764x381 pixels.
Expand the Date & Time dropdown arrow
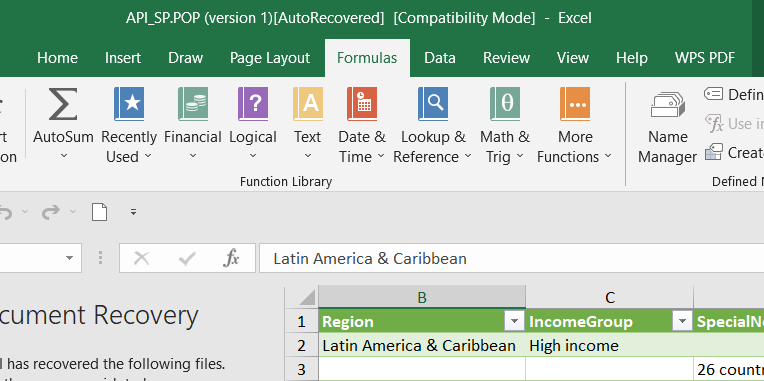[x=381, y=156]
